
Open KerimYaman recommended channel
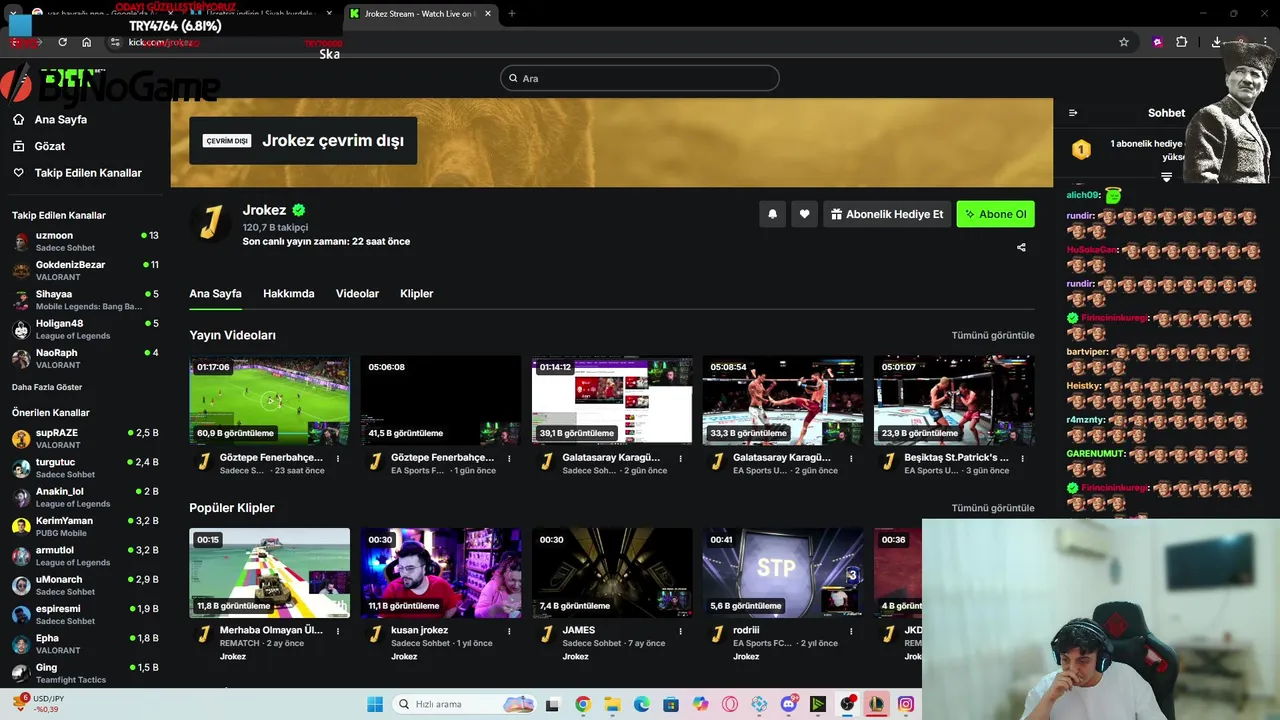(85, 526)
